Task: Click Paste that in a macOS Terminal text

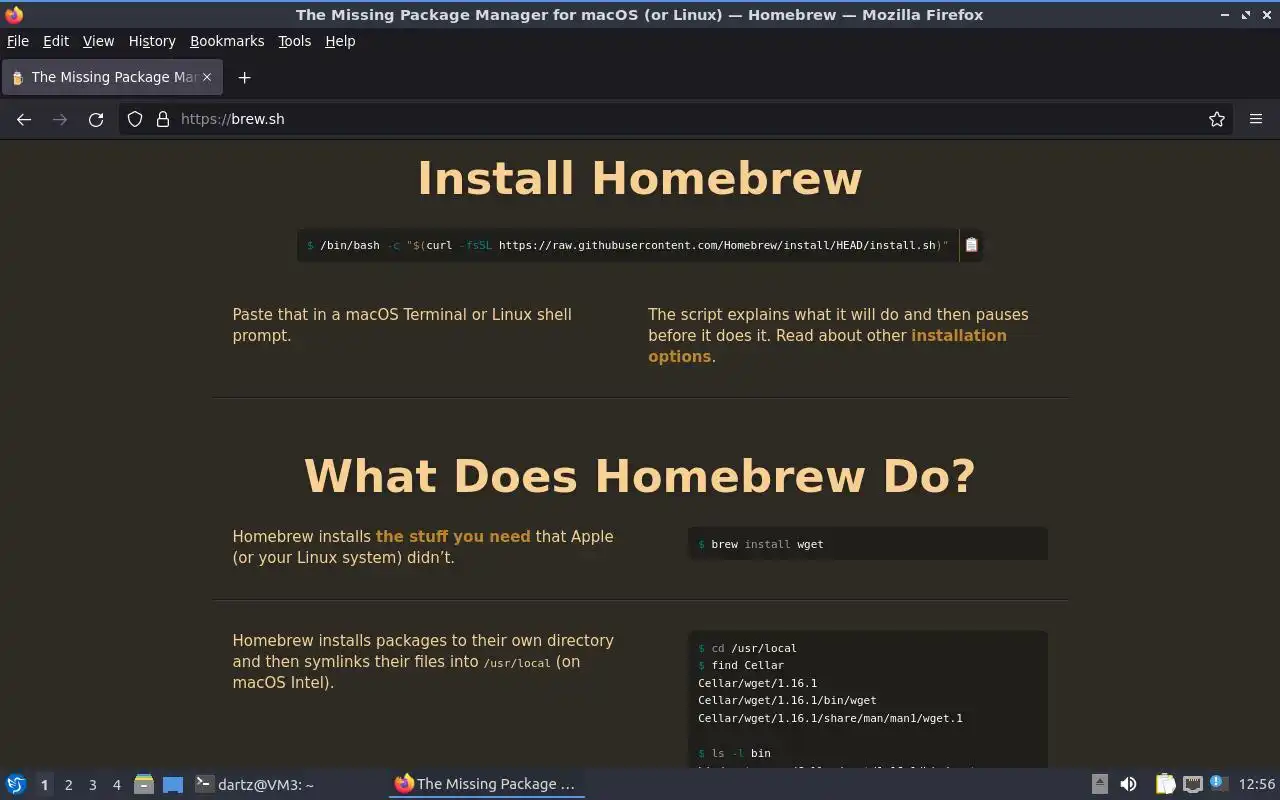Action: (x=402, y=325)
